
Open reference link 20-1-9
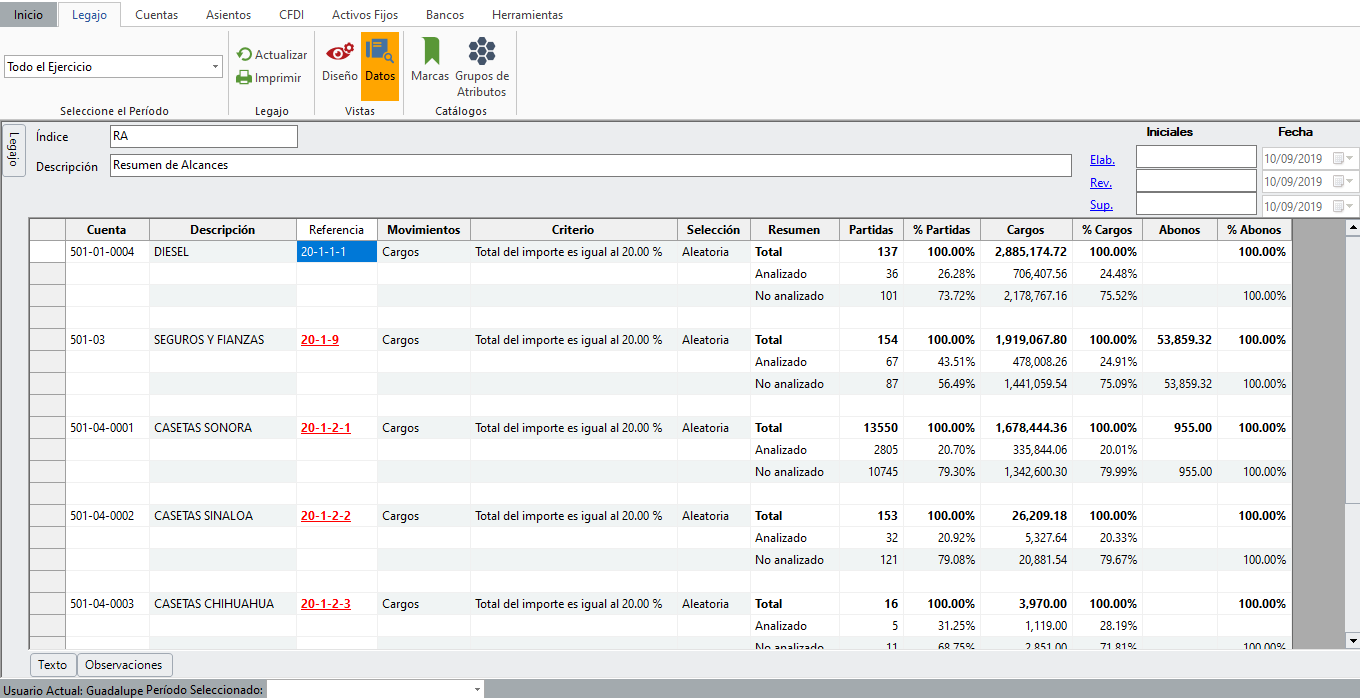click(x=320, y=340)
